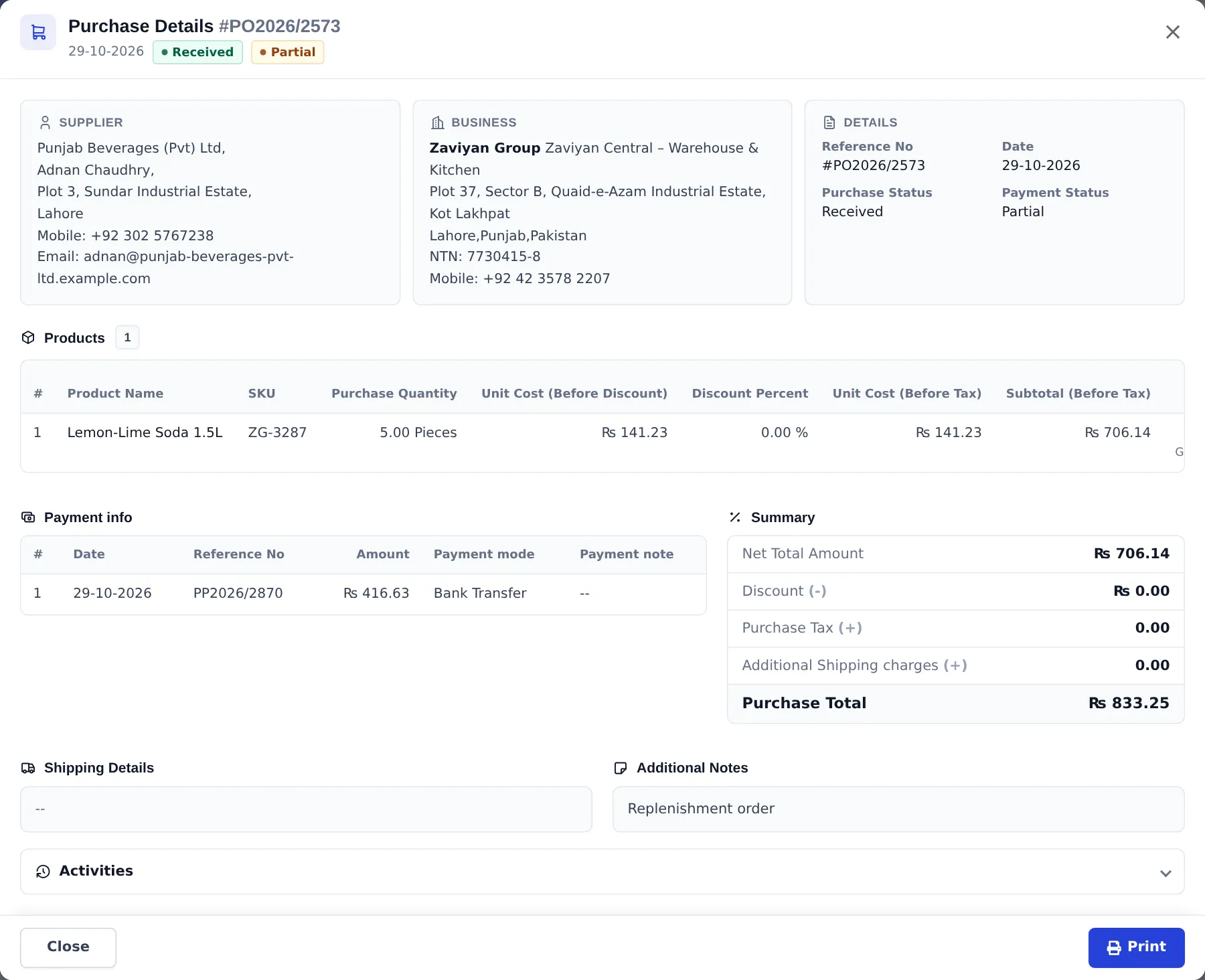Screen dimensions: 1205x980
Task: Click the Payment Status value Partial in Details
Action: 1023,212
